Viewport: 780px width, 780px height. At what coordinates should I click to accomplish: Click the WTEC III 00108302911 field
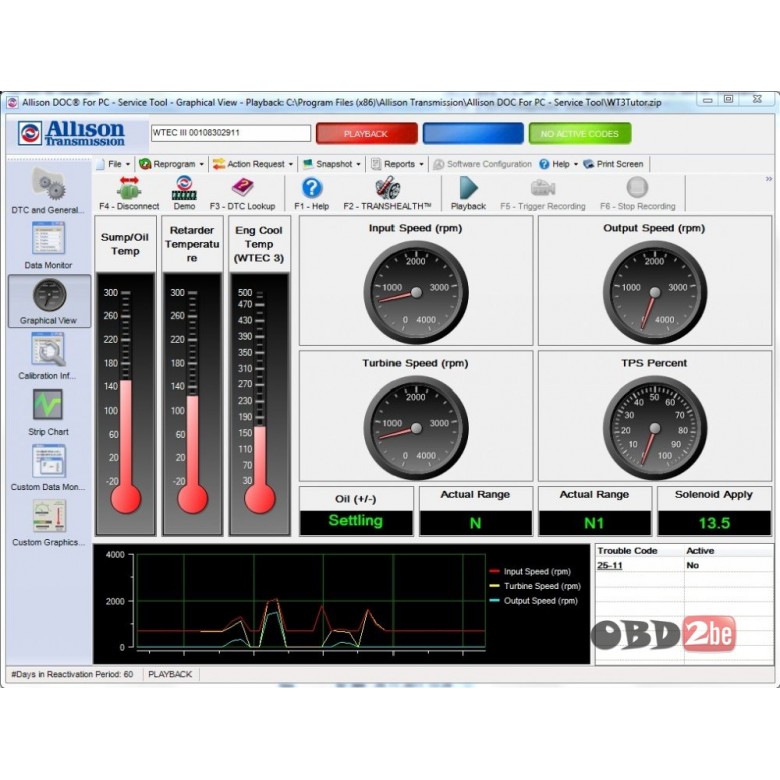[231, 133]
